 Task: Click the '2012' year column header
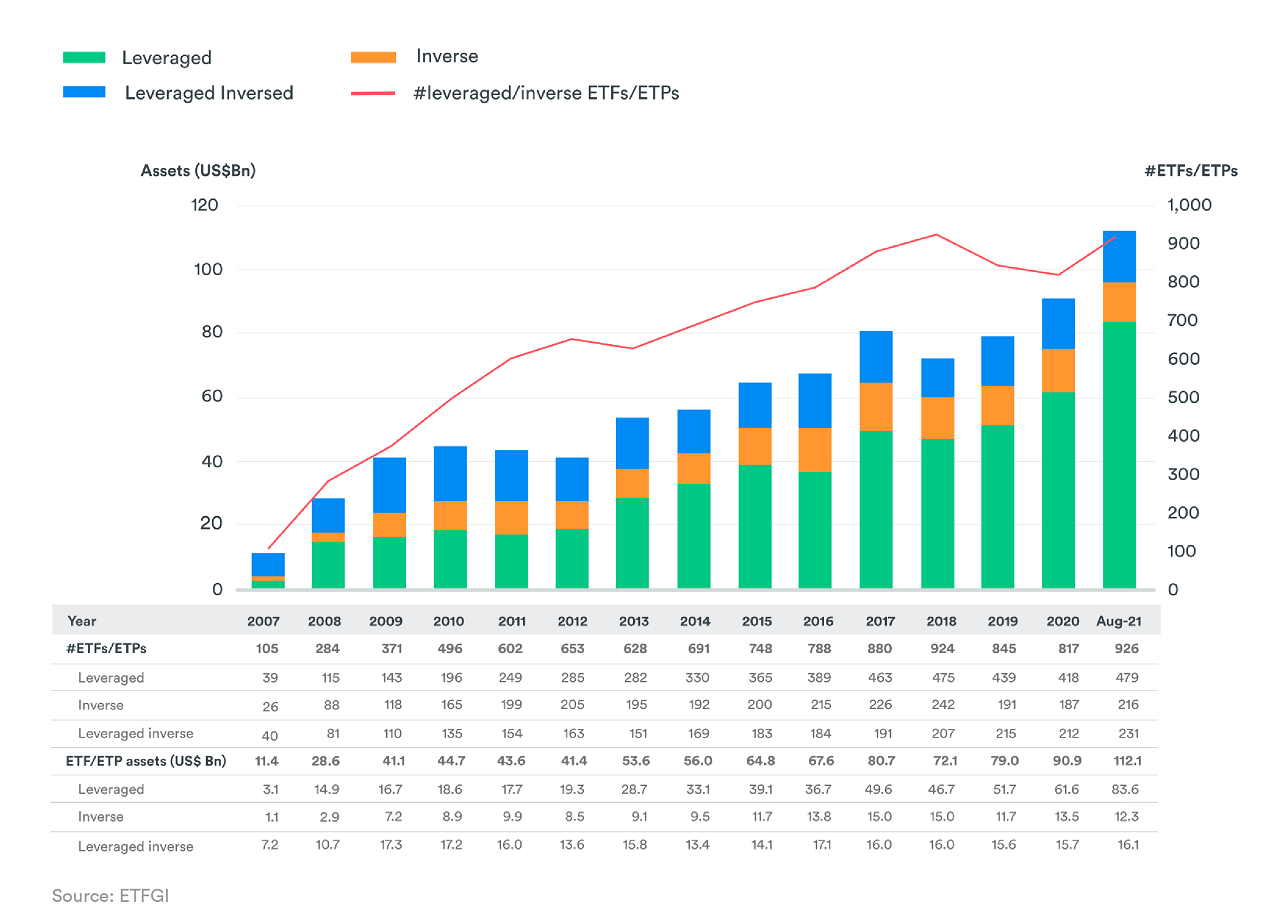pos(572,621)
